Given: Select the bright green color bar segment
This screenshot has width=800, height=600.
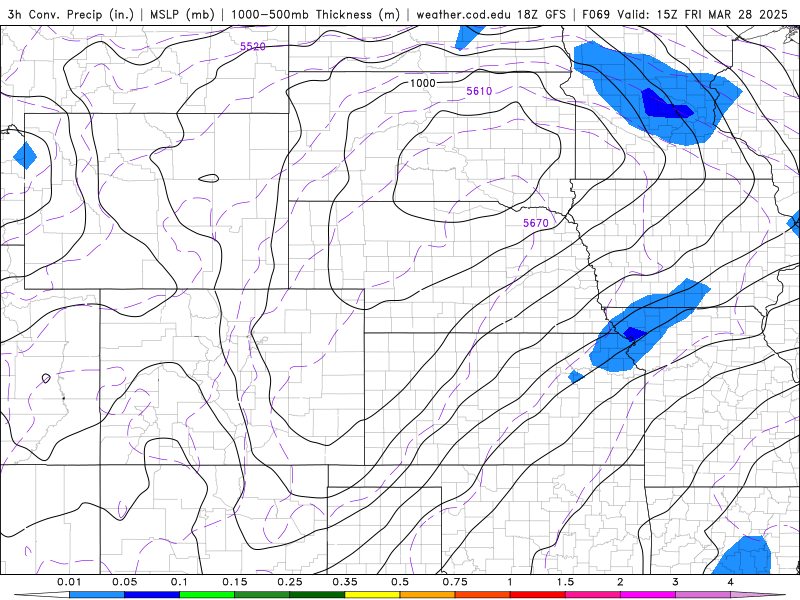Looking at the screenshot, I should click(x=207, y=595).
